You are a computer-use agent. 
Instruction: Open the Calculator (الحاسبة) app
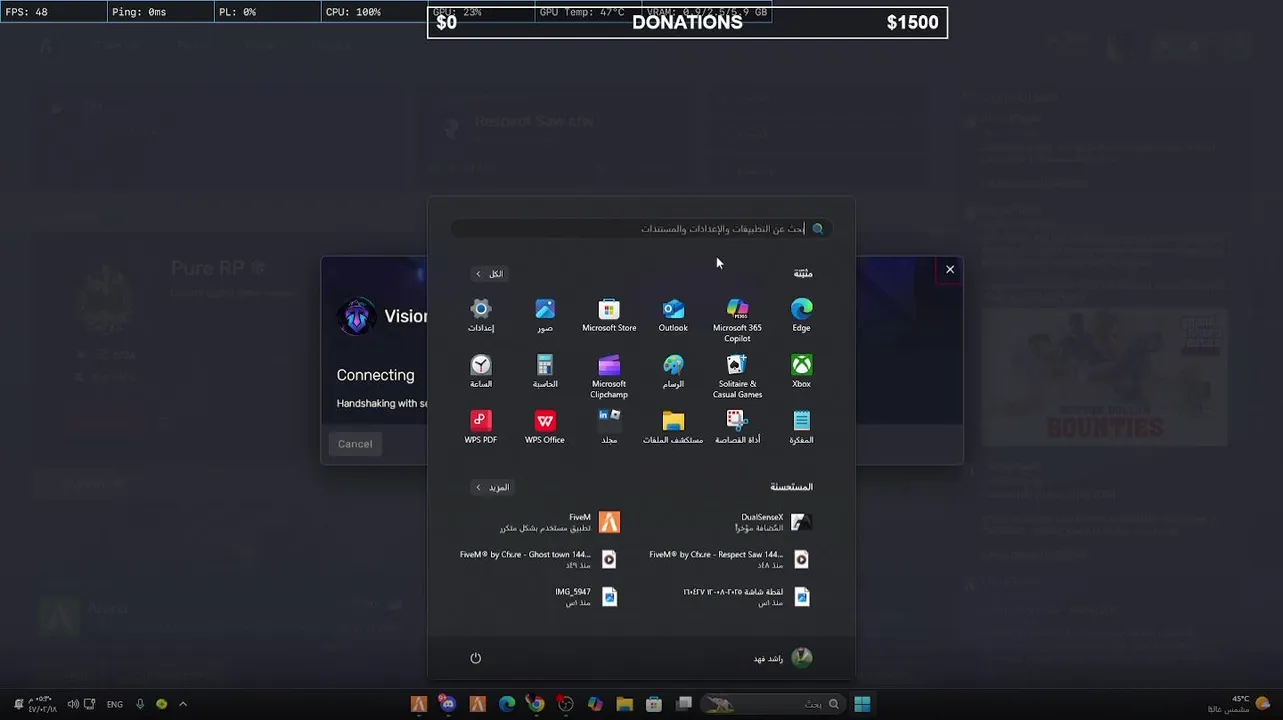(x=545, y=371)
